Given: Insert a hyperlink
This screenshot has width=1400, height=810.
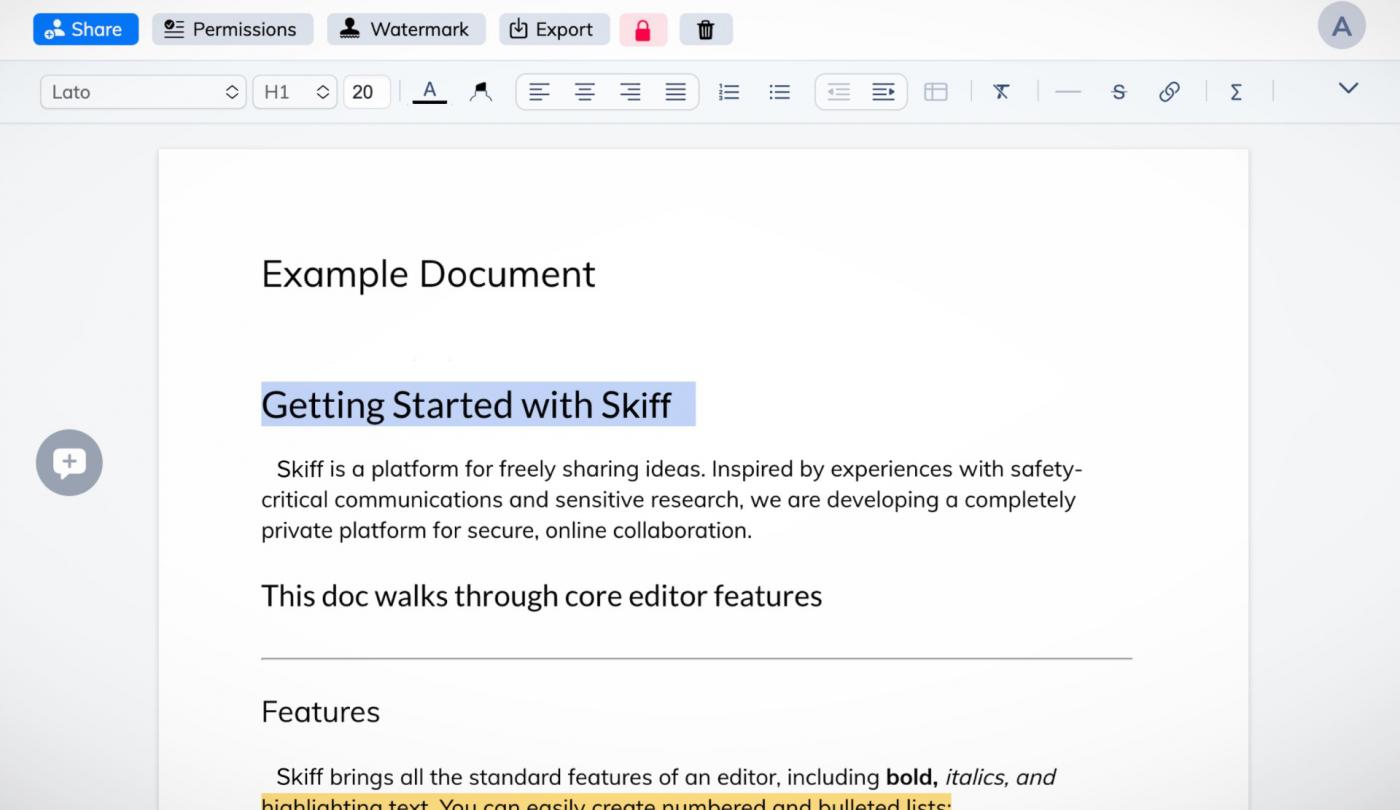Looking at the screenshot, I should coord(1169,92).
